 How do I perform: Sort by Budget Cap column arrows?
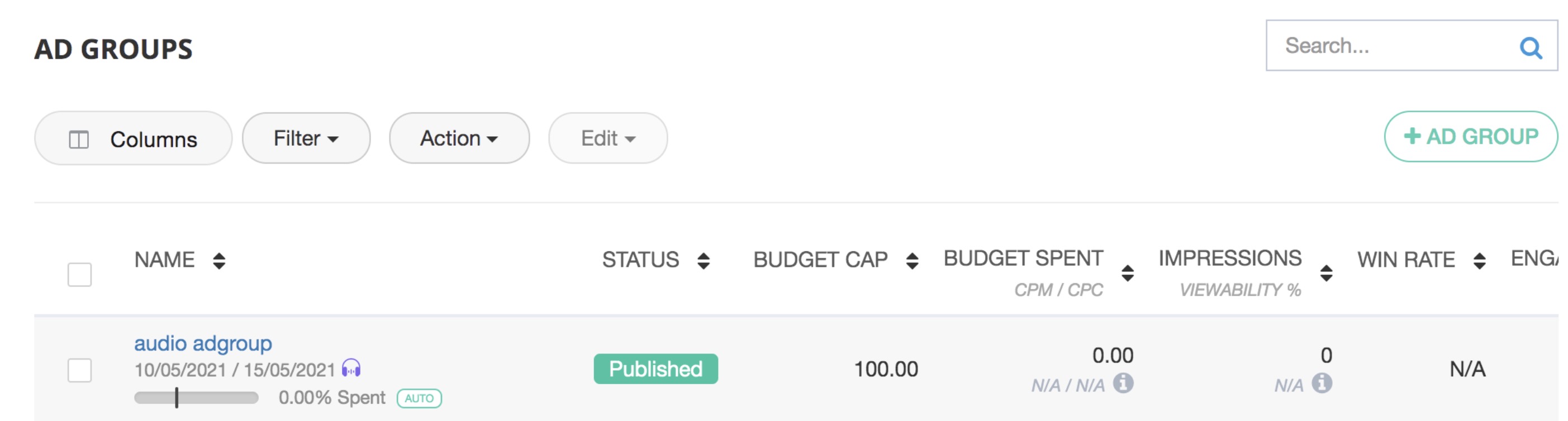(912, 261)
